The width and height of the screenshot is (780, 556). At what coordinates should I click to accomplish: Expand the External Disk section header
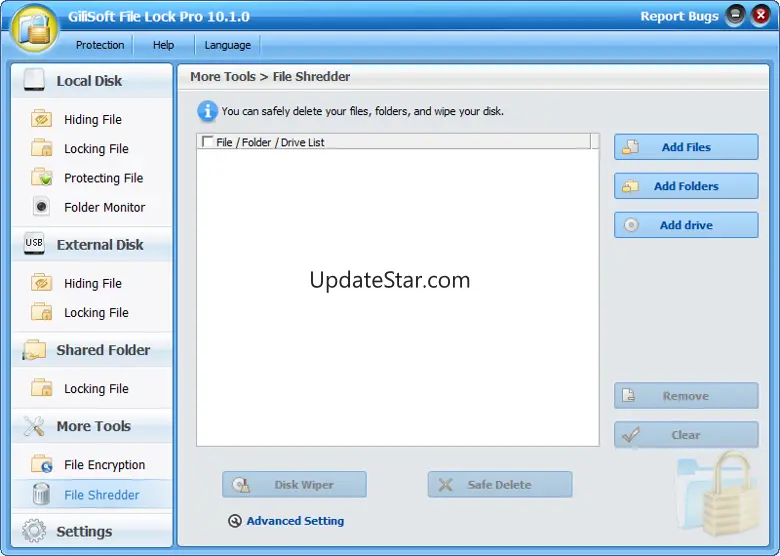(x=92, y=244)
